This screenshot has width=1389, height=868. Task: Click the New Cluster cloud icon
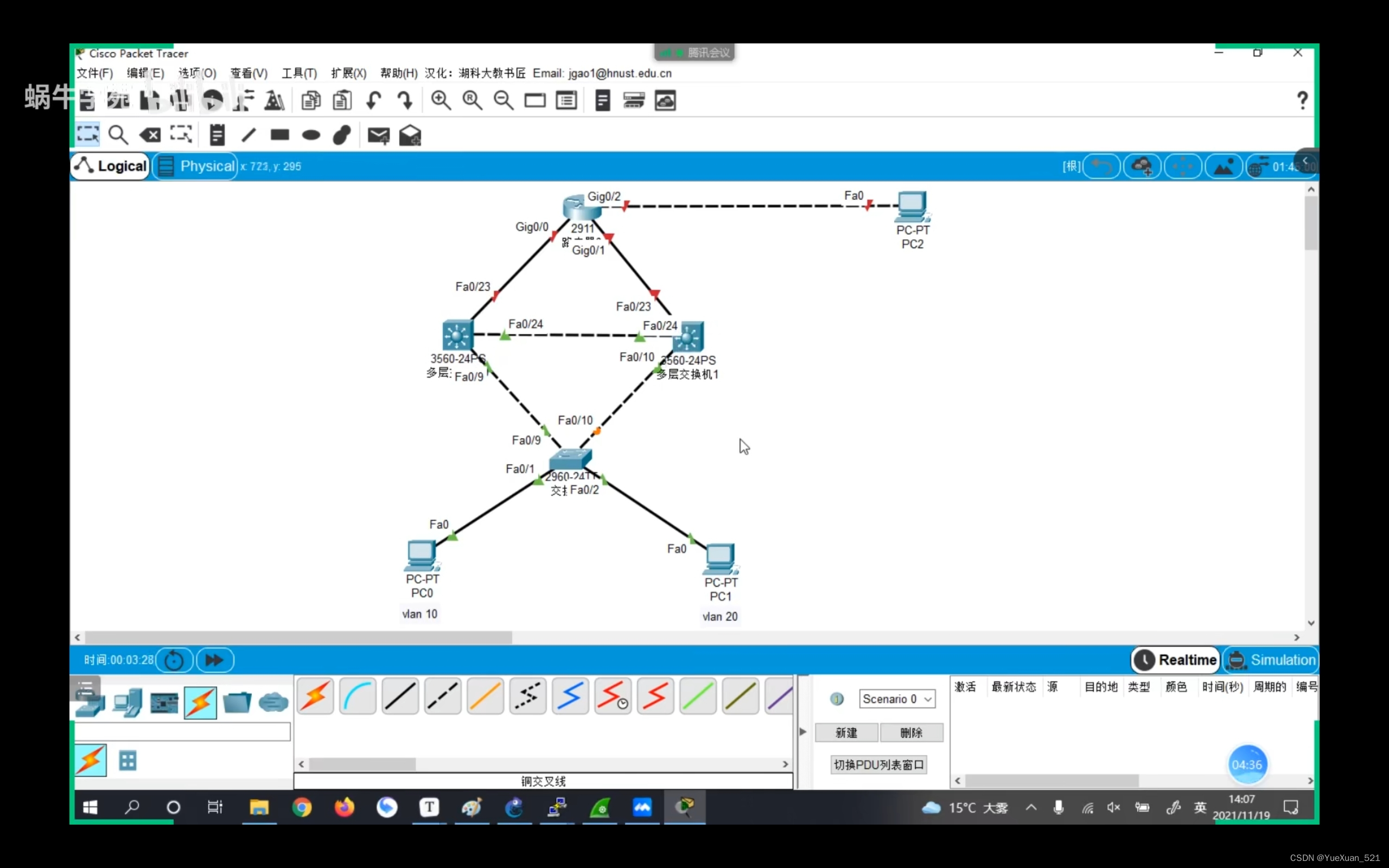tap(1142, 167)
